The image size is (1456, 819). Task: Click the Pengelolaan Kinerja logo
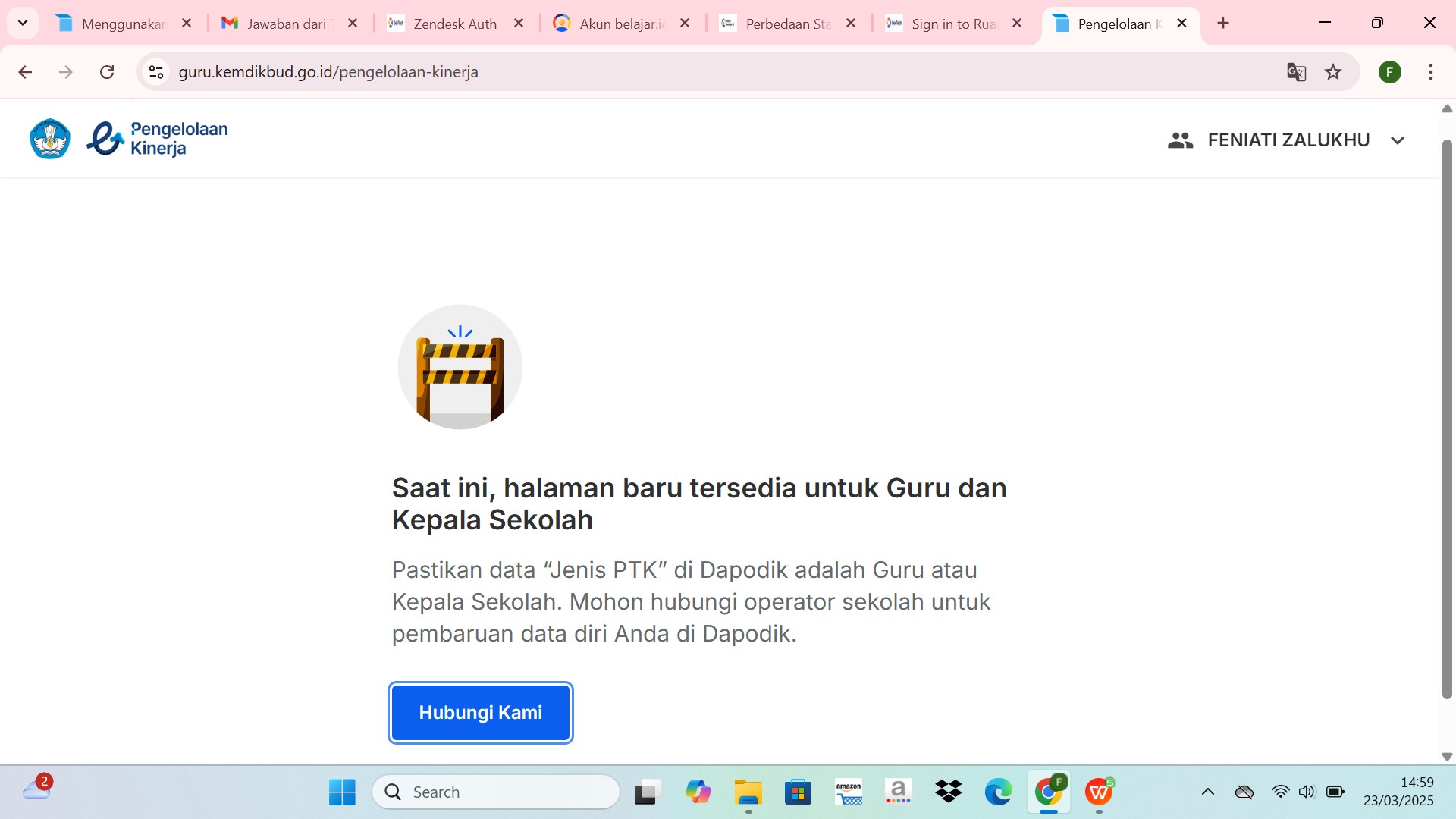point(158,139)
